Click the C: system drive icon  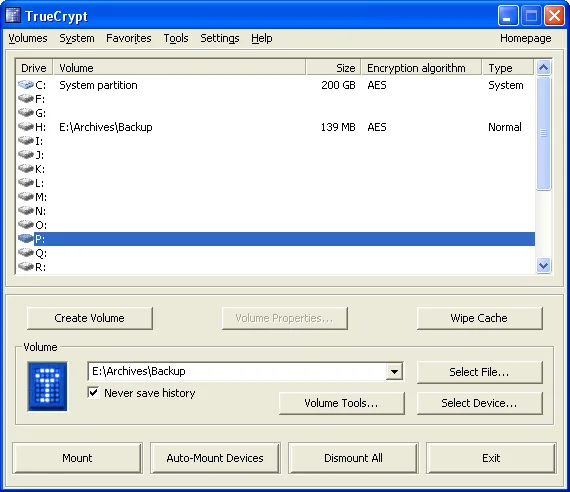tap(26, 85)
